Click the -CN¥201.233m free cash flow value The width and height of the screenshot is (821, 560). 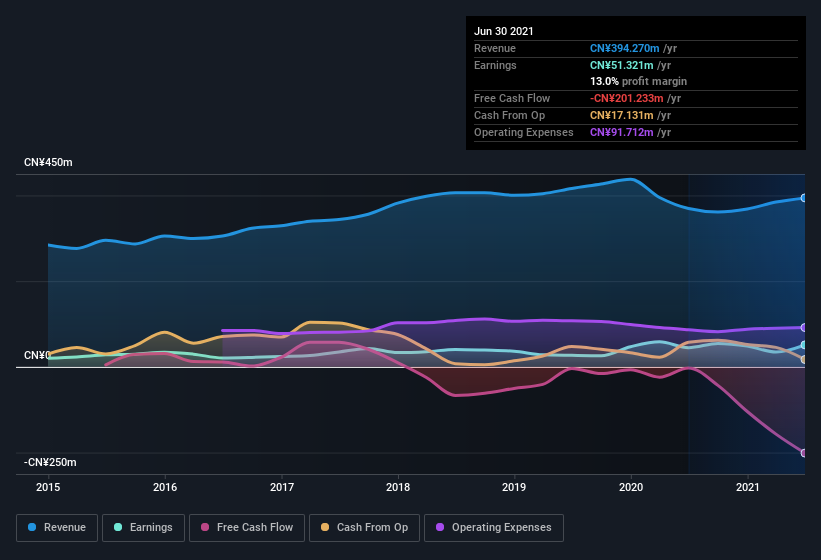pos(627,98)
